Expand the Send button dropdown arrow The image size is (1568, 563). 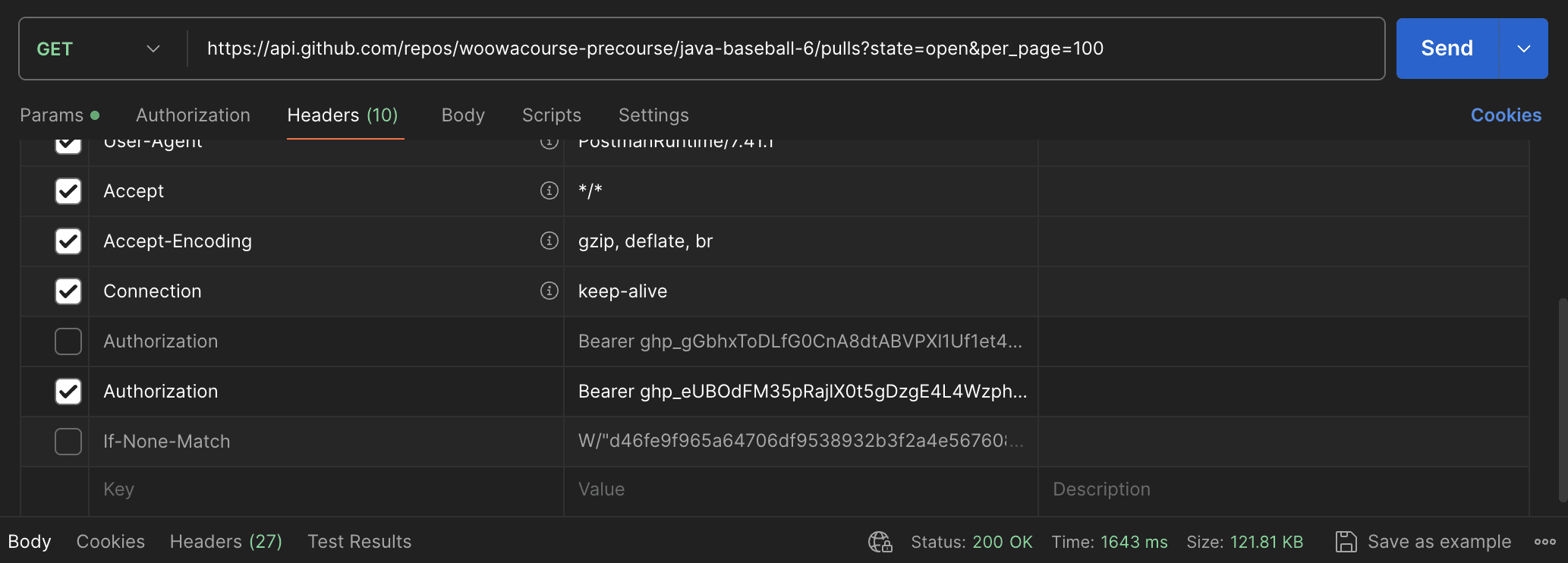(1523, 49)
